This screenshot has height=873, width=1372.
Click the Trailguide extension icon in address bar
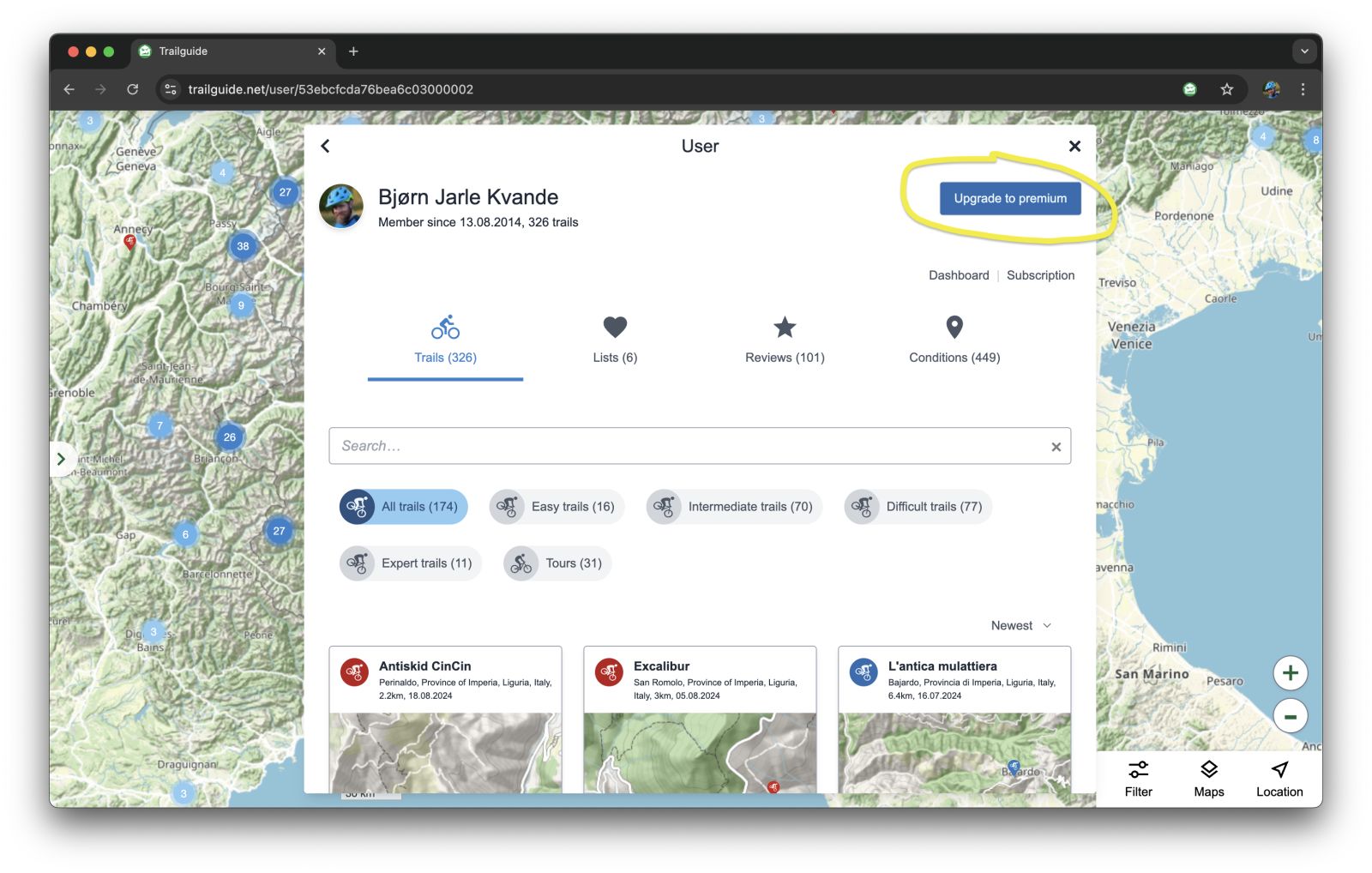point(1189,89)
